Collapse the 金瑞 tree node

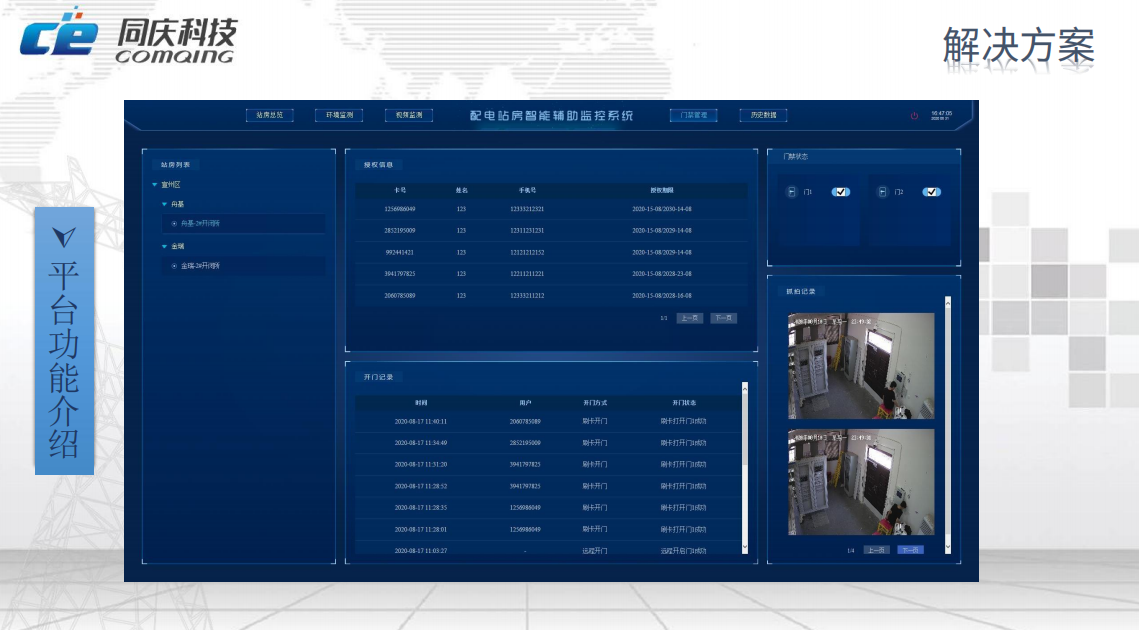(x=164, y=246)
